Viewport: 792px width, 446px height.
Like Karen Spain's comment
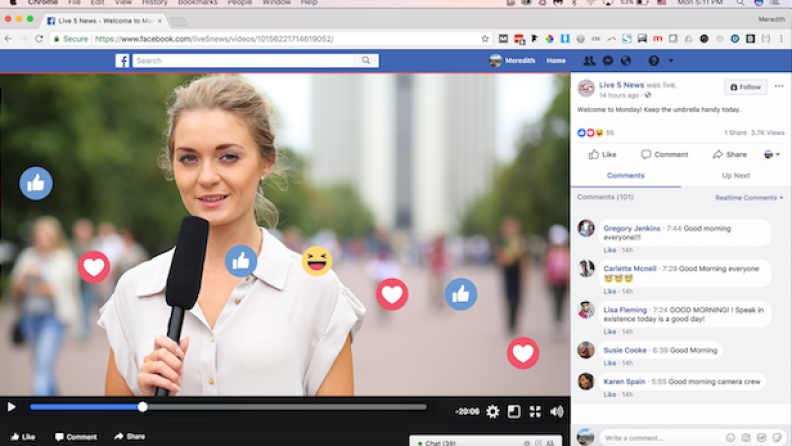point(609,394)
